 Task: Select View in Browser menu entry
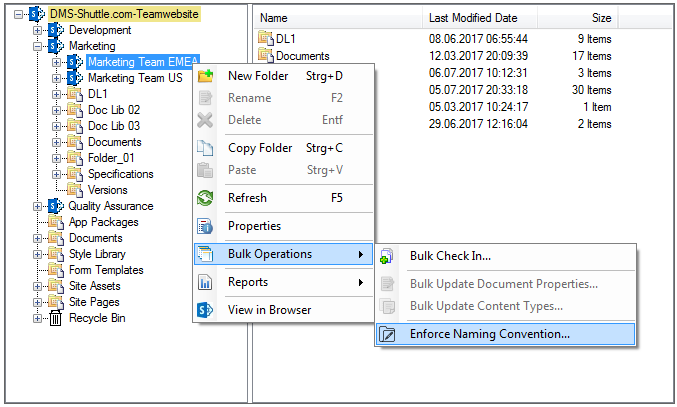284,310
